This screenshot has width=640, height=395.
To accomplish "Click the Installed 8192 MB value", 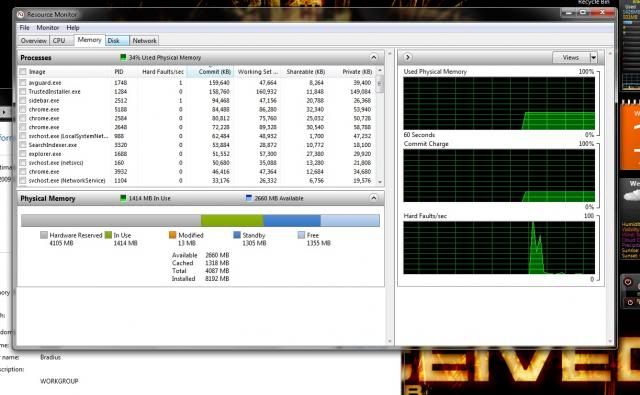I will pos(217,279).
